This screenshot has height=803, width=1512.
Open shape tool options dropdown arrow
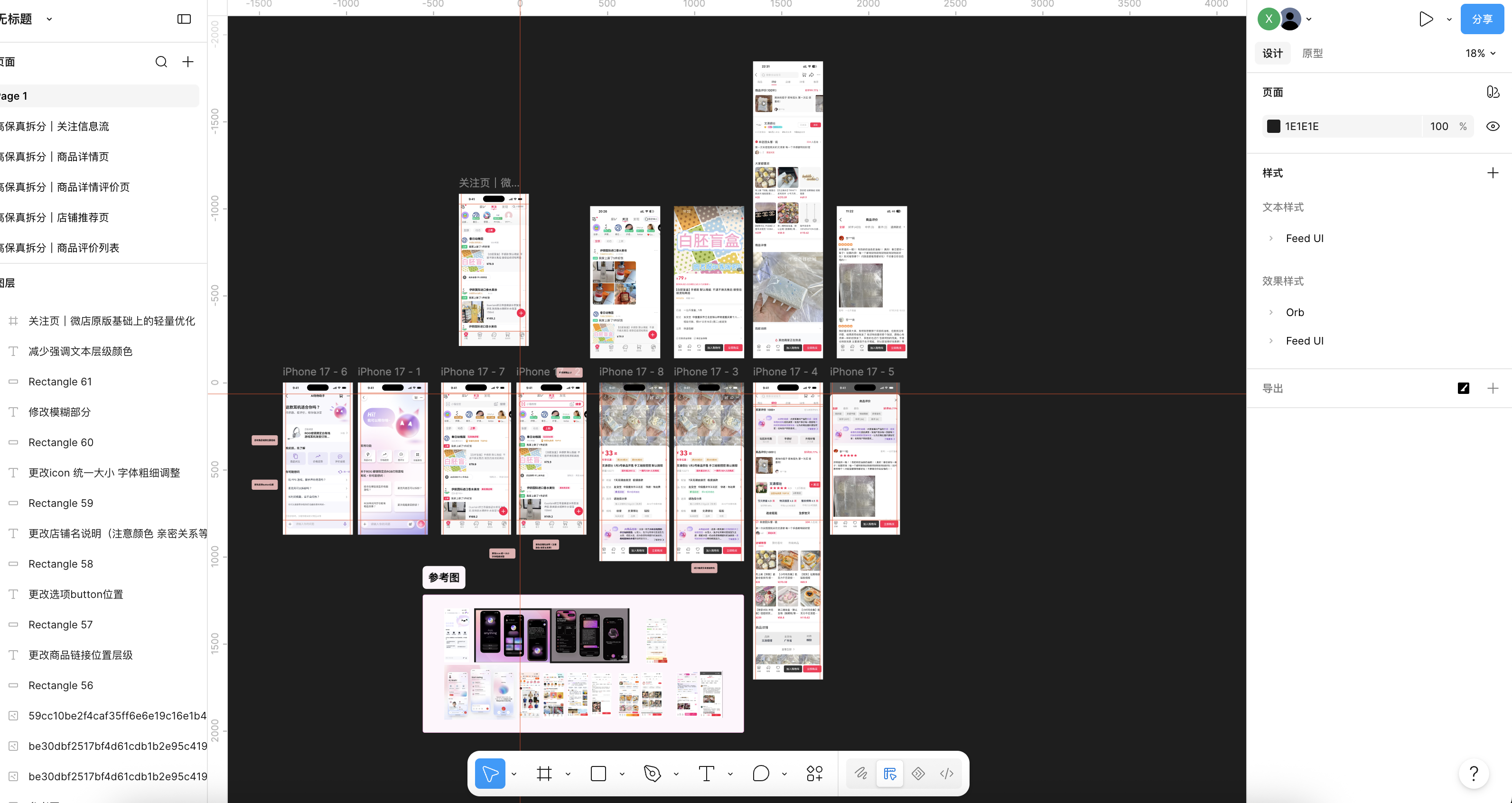click(622, 774)
